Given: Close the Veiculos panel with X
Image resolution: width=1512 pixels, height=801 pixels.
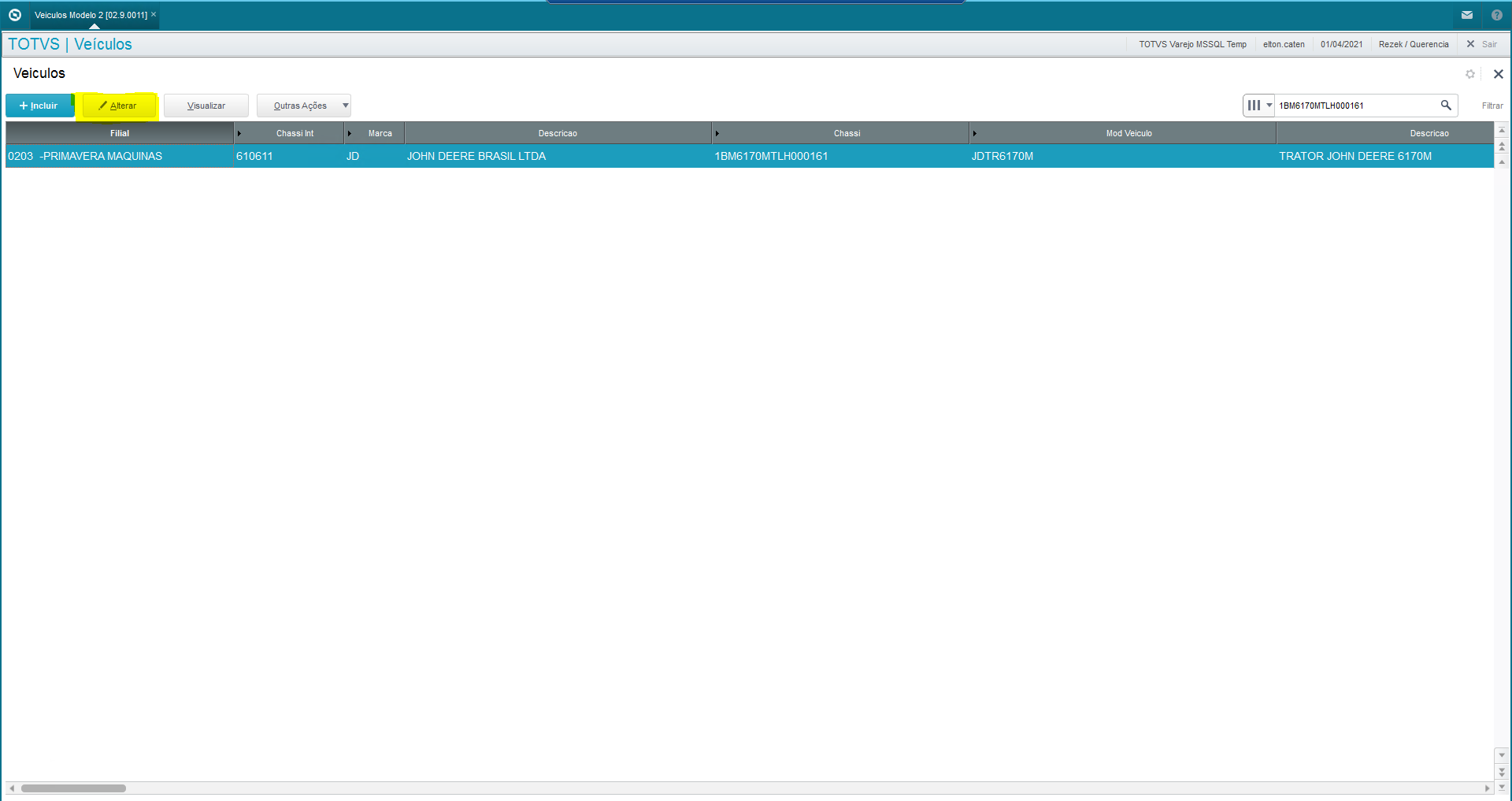Looking at the screenshot, I should point(1499,74).
